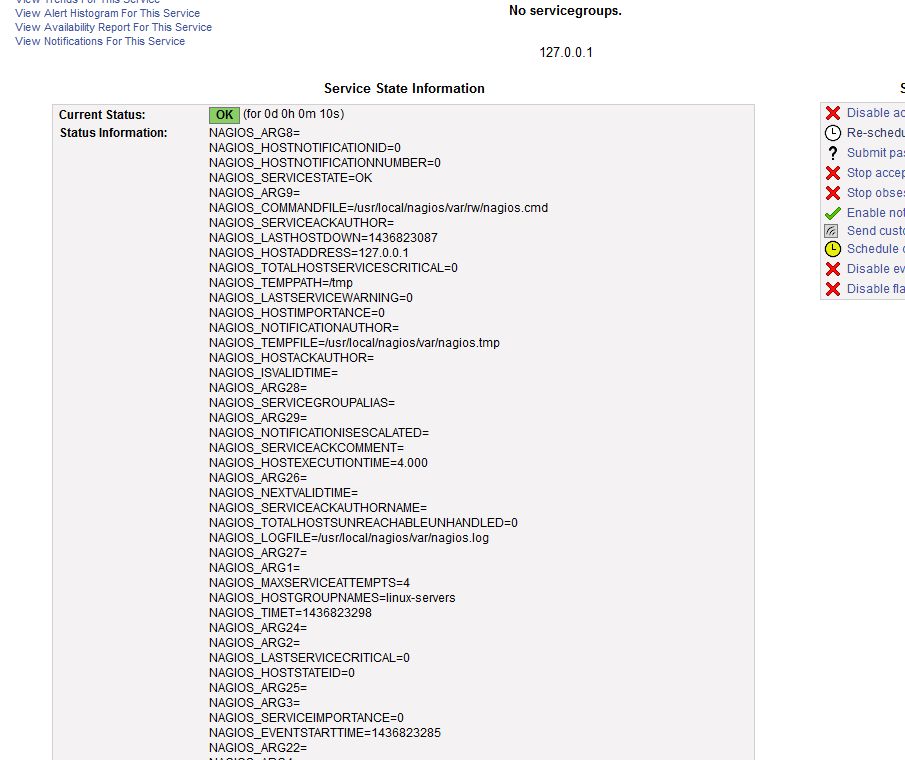Click the green OK current status badge
This screenshot has width=905, height=760.
[224, 115]
